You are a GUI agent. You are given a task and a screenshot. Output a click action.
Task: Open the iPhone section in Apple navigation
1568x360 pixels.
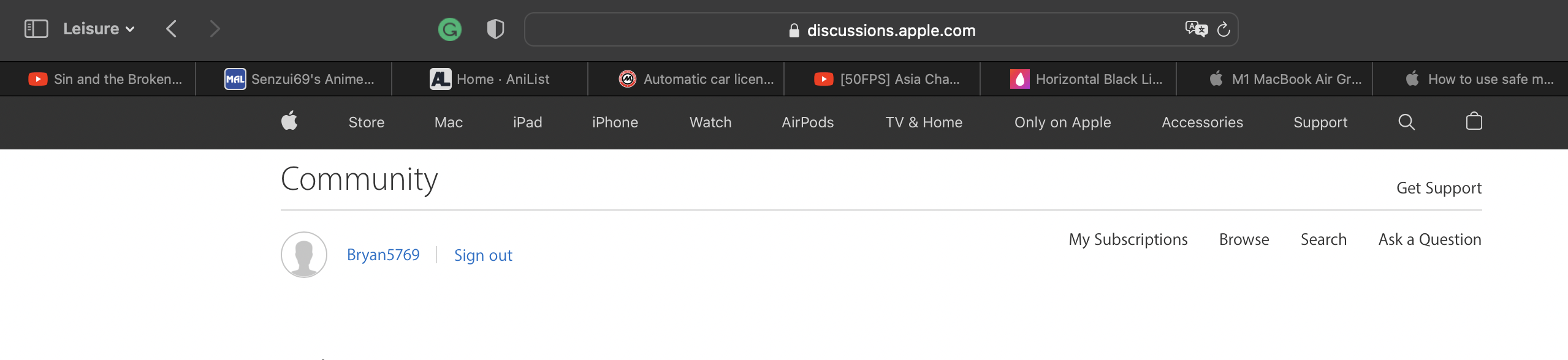(x=615, y=122)
